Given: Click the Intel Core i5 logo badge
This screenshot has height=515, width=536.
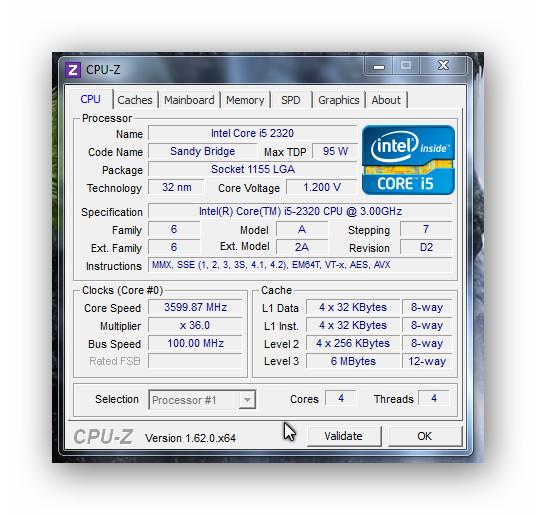Looking at the screenshot, I should 408,160.
